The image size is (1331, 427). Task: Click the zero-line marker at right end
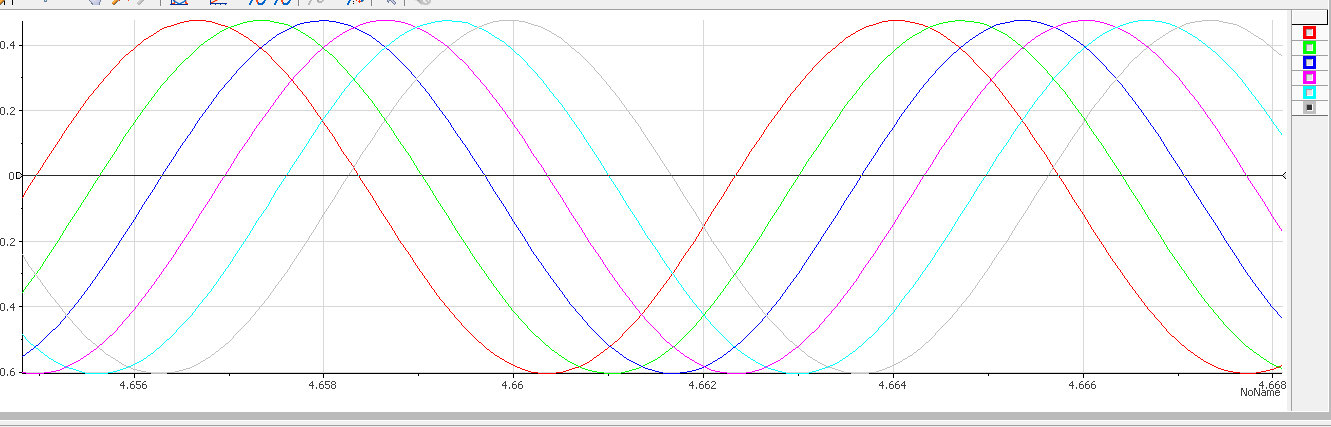pyautogui.click(x=1284, y=176)
